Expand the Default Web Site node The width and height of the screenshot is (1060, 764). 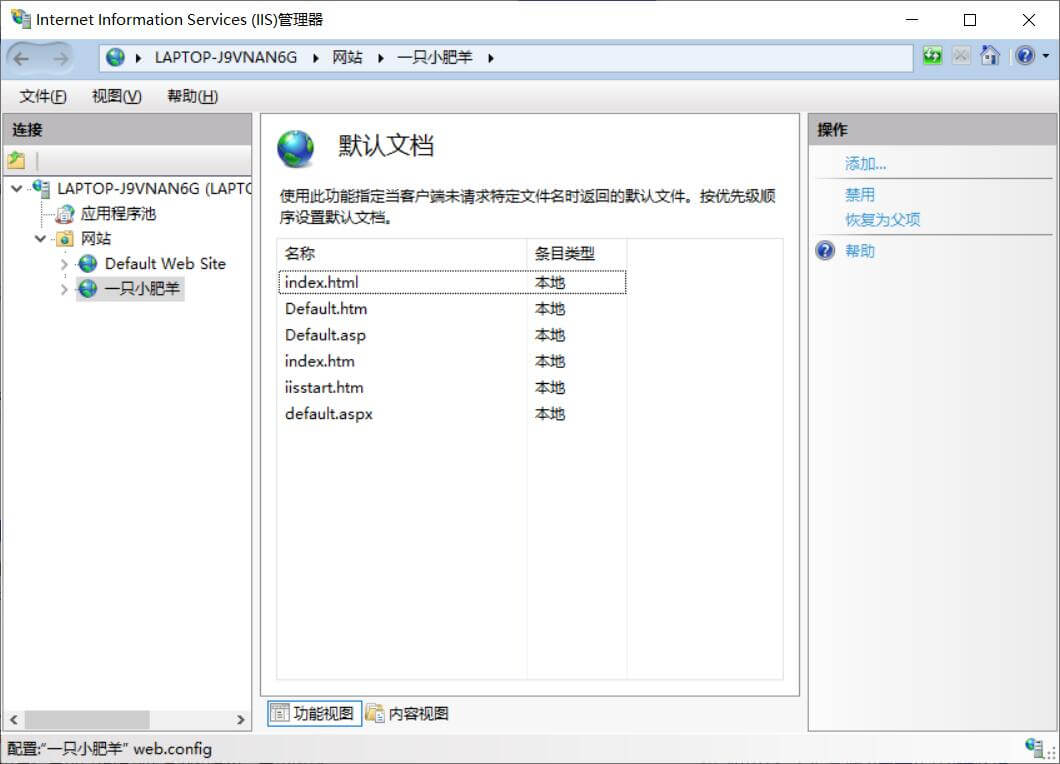64,264
